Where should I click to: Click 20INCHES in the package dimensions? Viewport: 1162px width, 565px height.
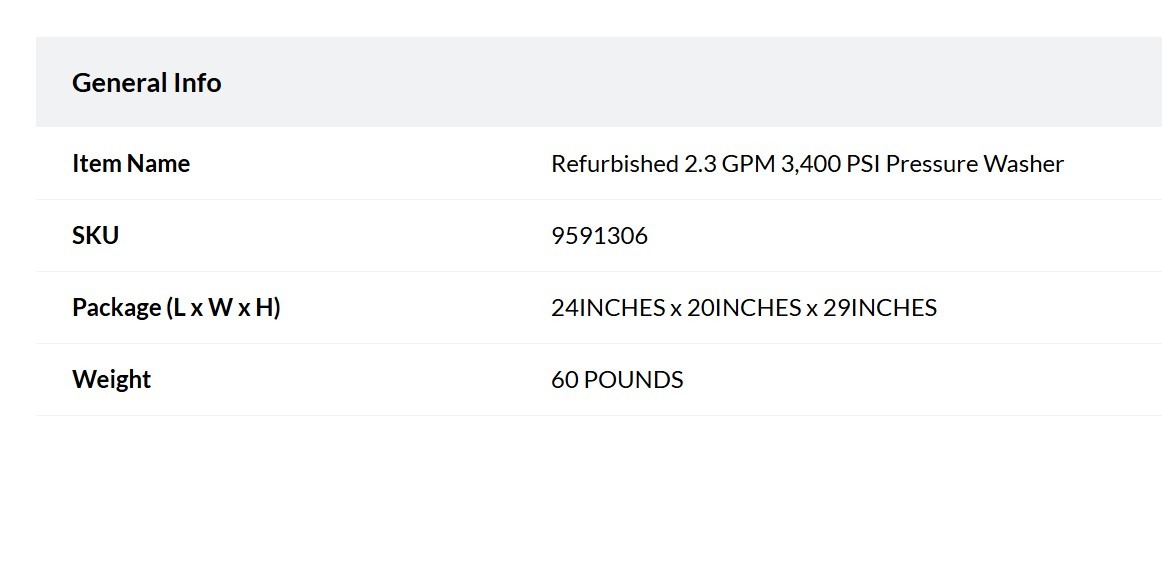click(744, 308)
